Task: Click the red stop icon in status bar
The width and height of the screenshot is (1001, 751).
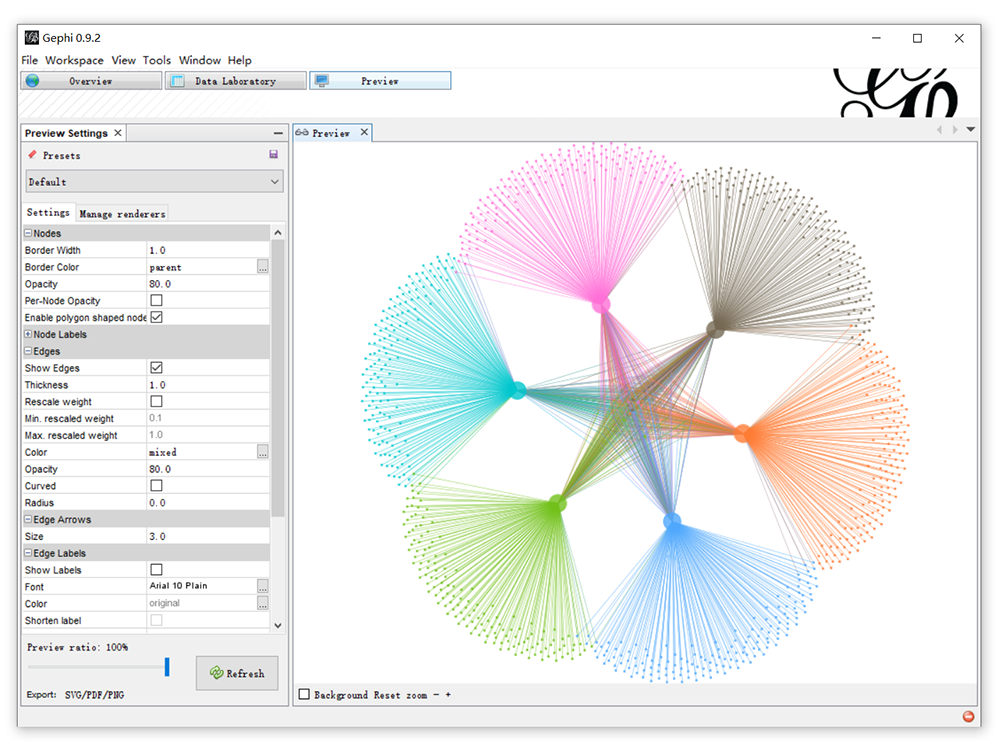Action: click(968, 717)
